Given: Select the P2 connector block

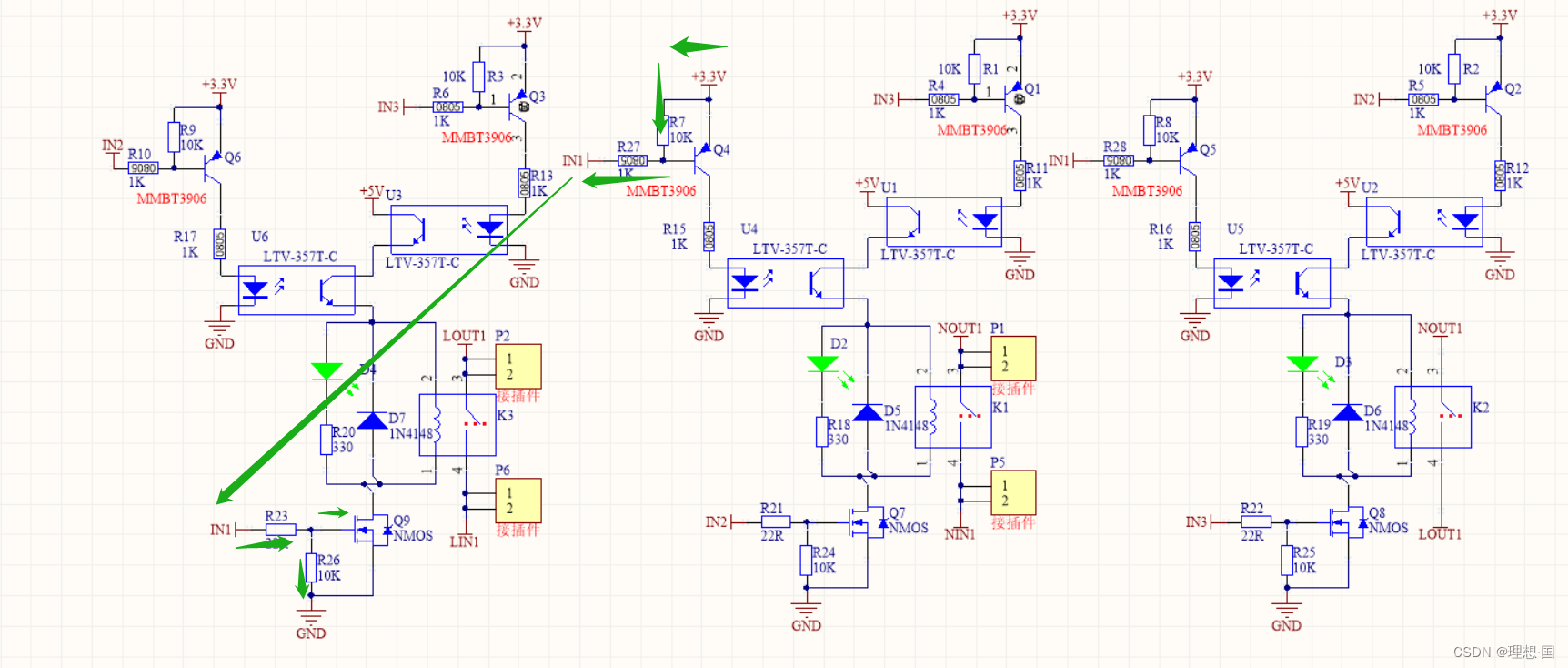Looking at the screenshot, I should [x=518, y=367].
